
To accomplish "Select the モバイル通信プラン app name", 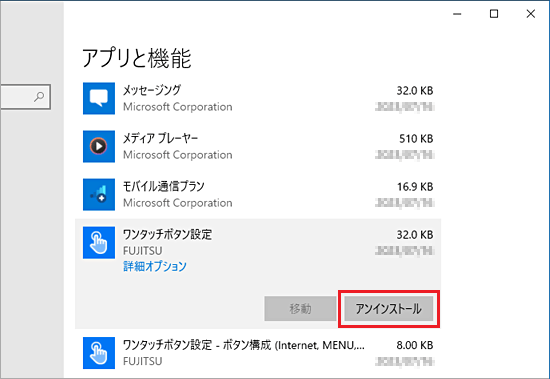I will pos(163,186).
